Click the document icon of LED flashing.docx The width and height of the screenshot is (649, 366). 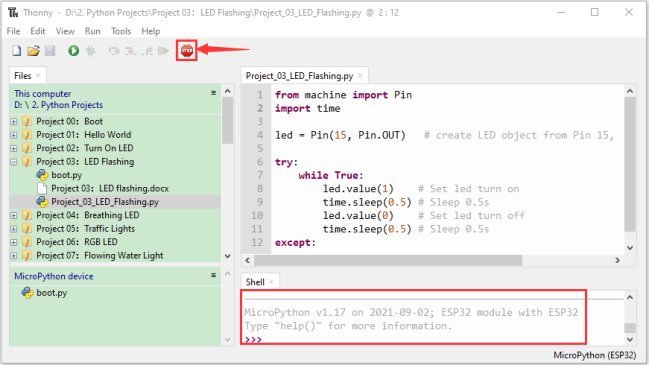[x=42, y=188]
